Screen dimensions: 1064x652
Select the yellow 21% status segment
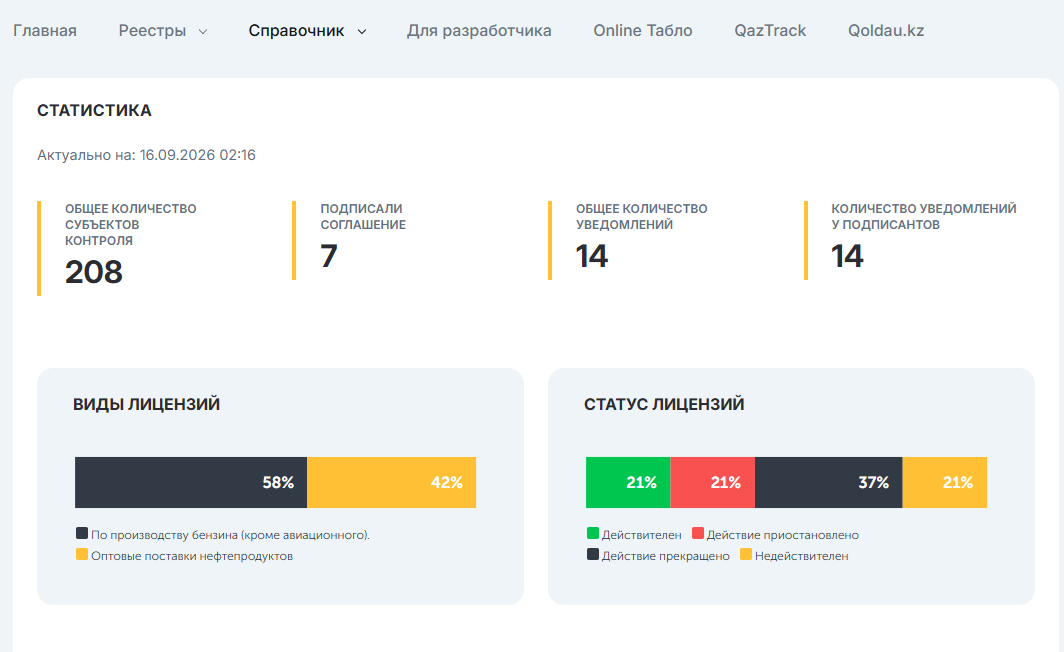(945, 482)
